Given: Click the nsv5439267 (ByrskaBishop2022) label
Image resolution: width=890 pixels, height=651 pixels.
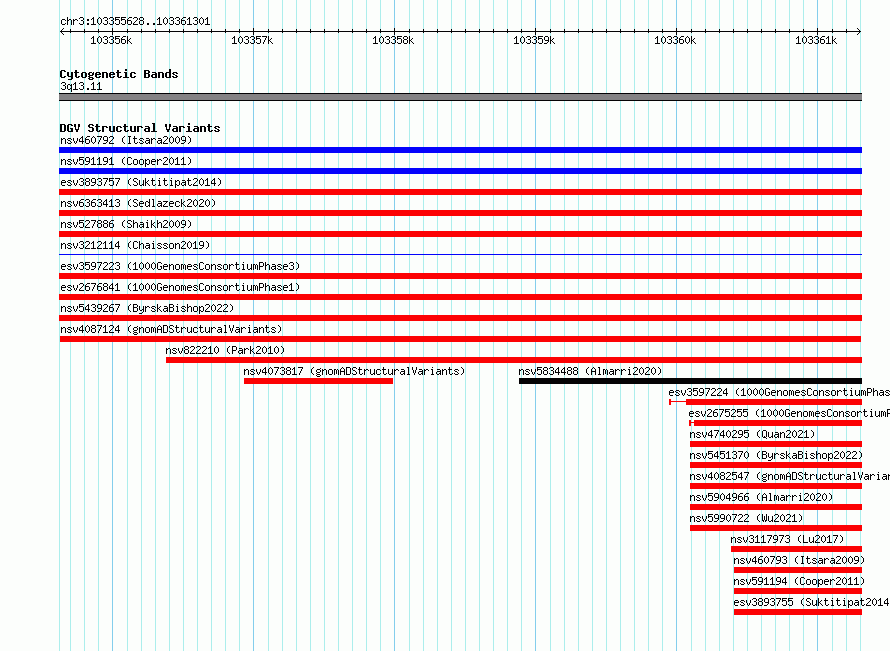Looking at the screenshot, I should point(147,308).
